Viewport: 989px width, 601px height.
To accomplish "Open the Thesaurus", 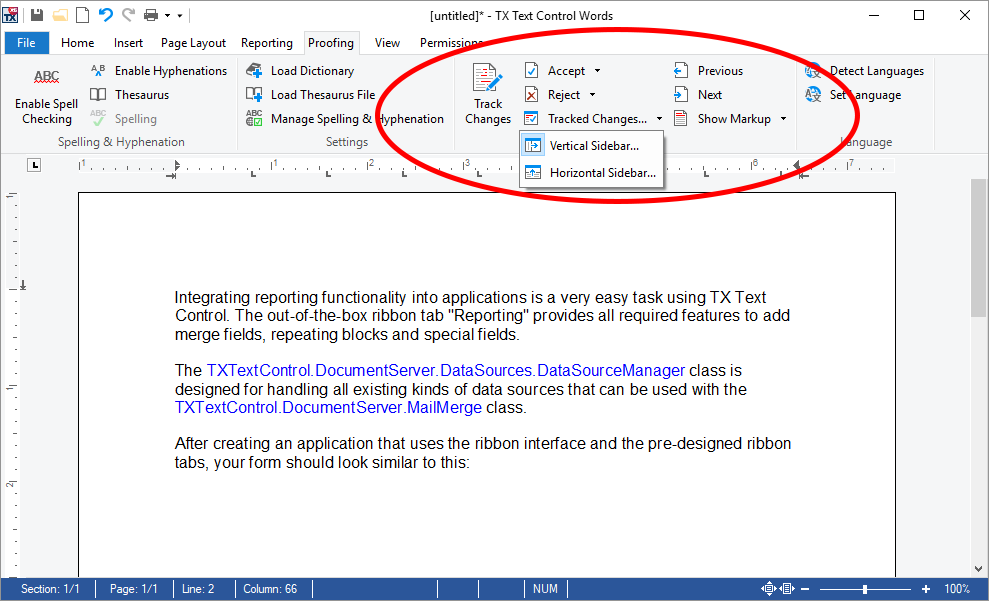I will pyautogui.click(x=130, y=95).
